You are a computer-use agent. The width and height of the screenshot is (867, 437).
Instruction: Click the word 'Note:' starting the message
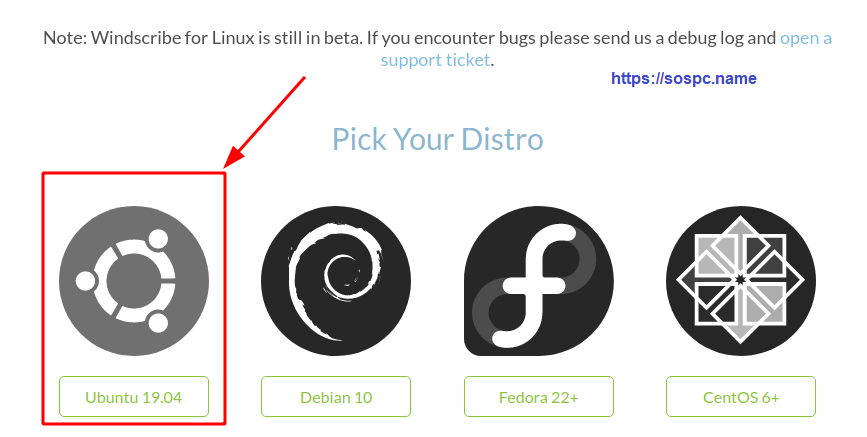pyautogui.click(x=65, y=38)
